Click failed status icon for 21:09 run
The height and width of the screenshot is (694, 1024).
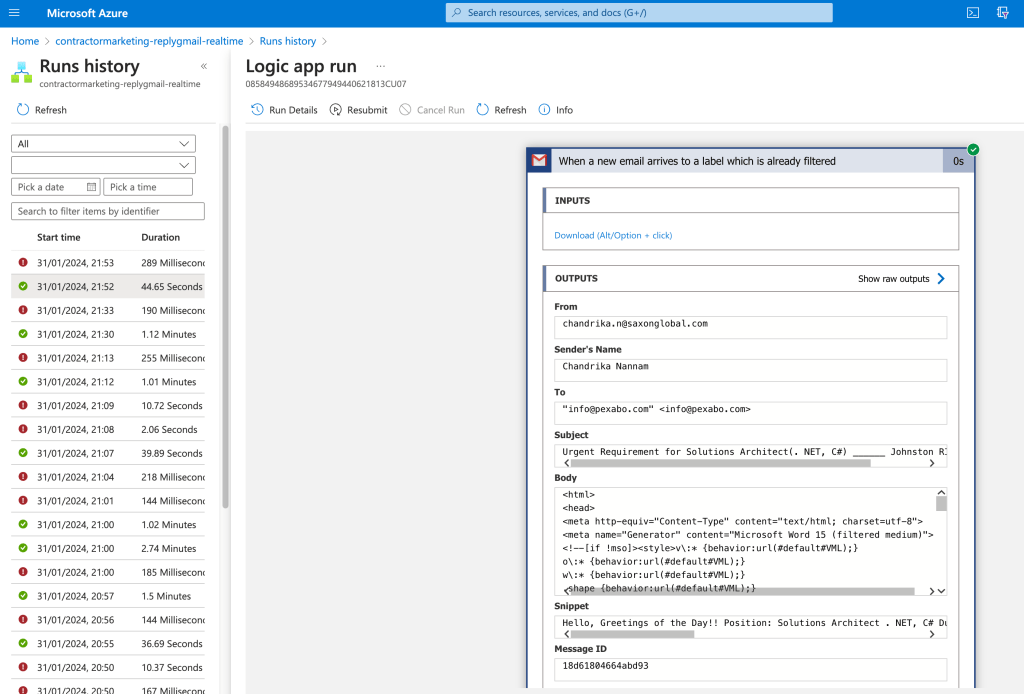pos(23,405)
